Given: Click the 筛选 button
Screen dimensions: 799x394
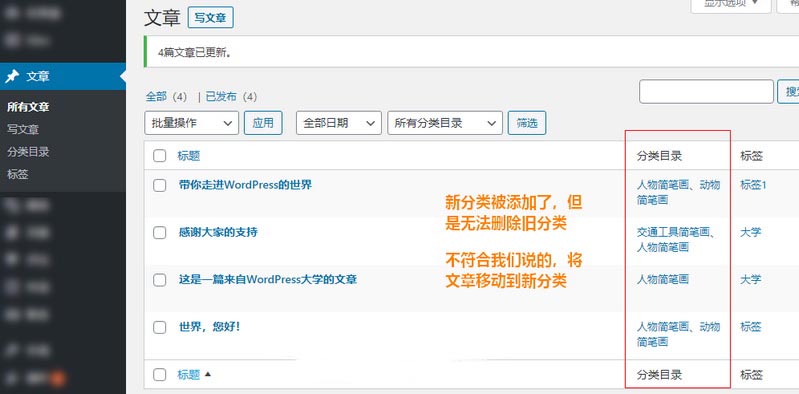Looking at the screenshot, I should (x=527, y=123).
